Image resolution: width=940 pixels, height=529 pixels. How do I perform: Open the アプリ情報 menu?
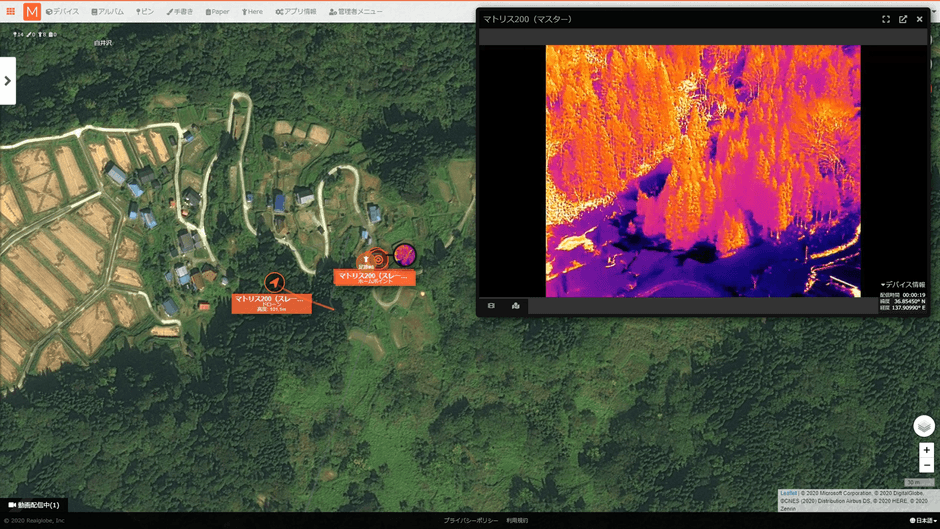[296, 11]
